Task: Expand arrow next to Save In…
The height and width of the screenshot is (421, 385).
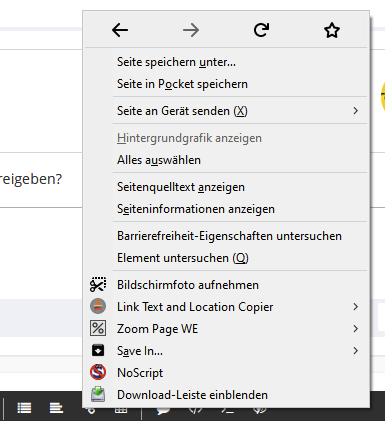Action: click(356, 351)
